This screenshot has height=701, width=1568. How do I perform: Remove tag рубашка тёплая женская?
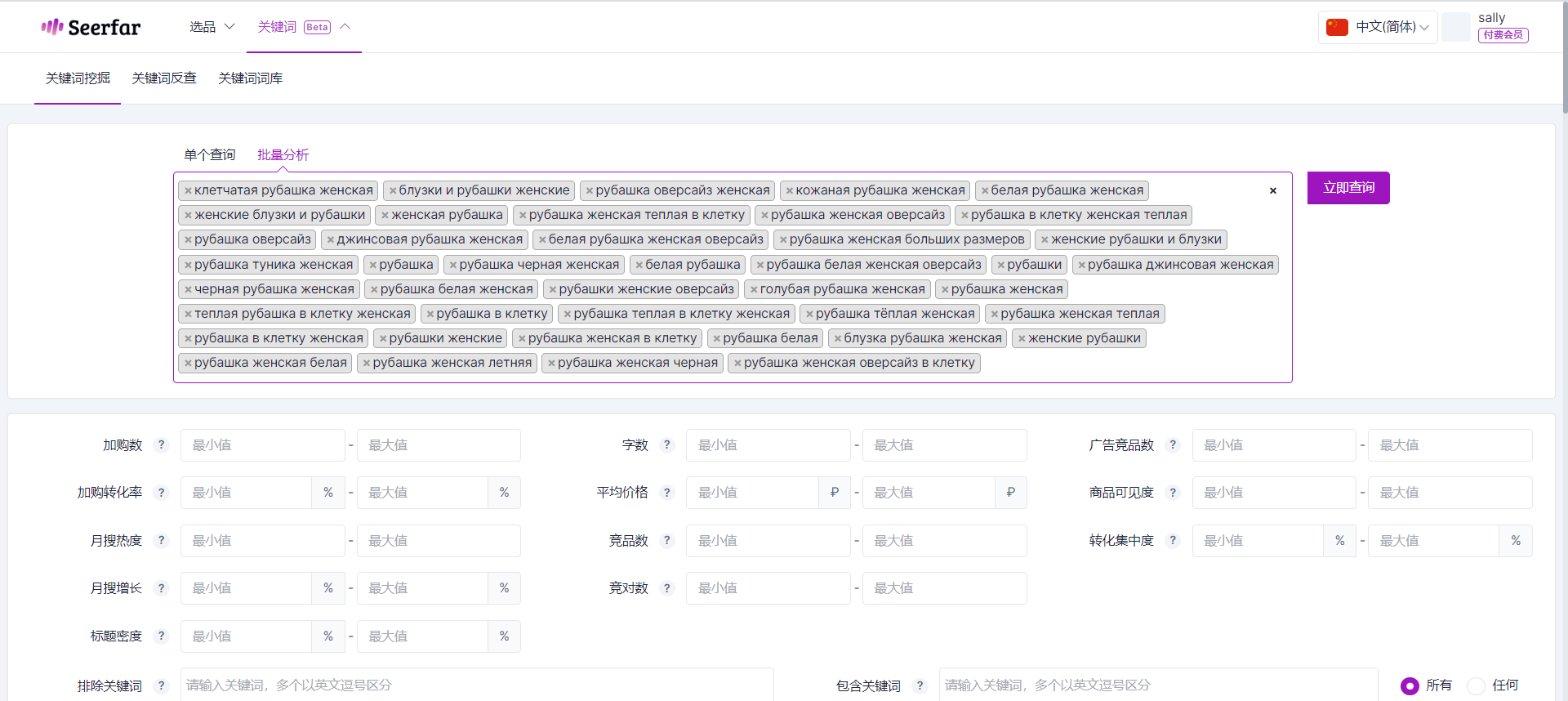[x=809, y=314]
